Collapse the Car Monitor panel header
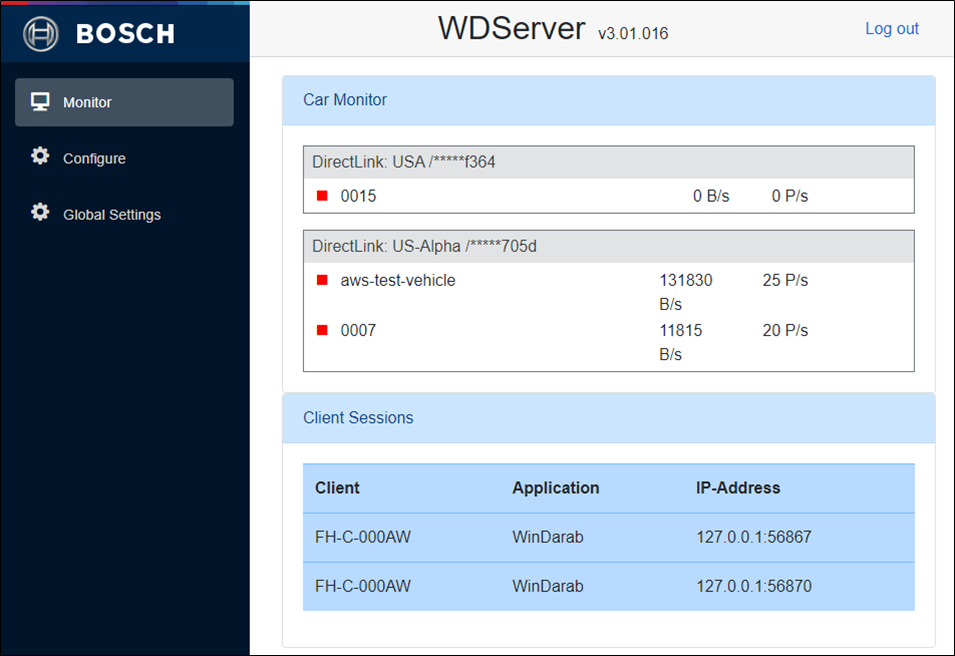 coord(608,100)
